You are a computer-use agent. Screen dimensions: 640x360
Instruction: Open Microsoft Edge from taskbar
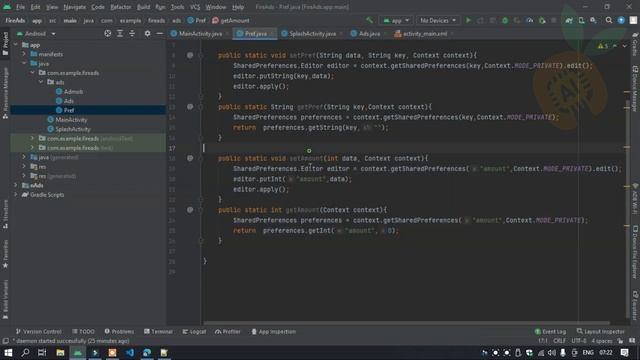point(147,353)
